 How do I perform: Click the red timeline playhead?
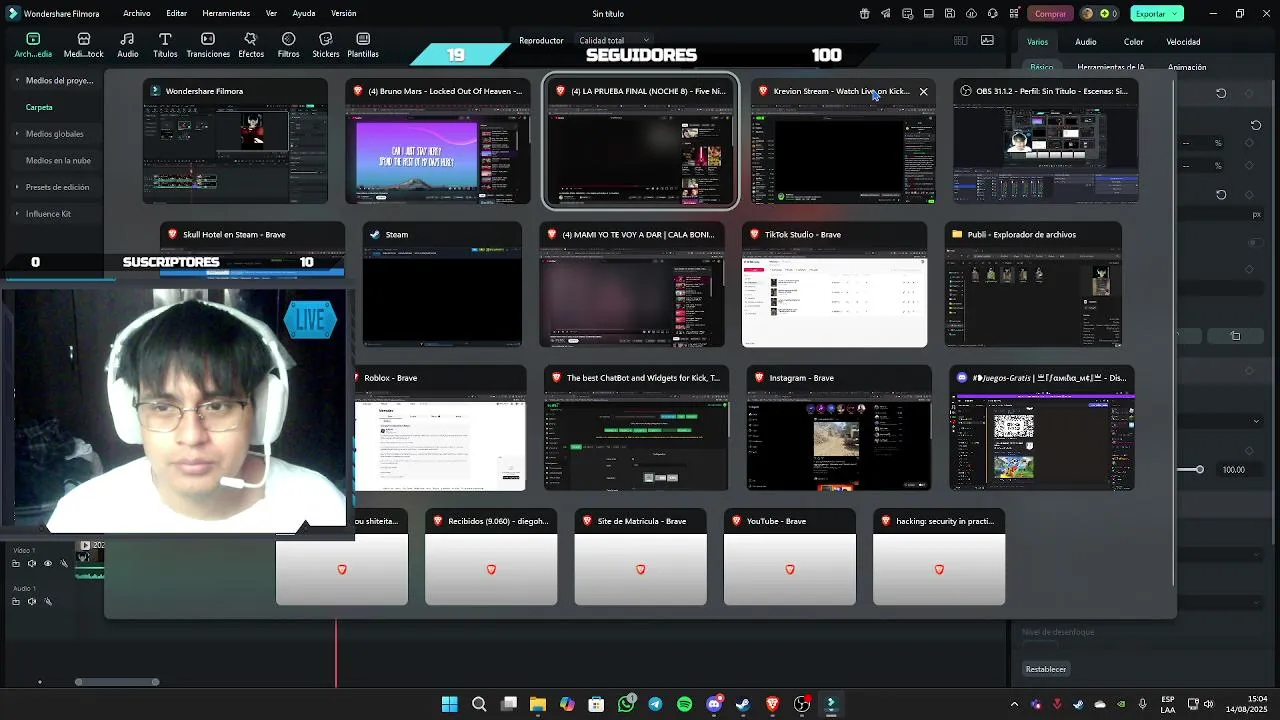click(x=336, y=654)
